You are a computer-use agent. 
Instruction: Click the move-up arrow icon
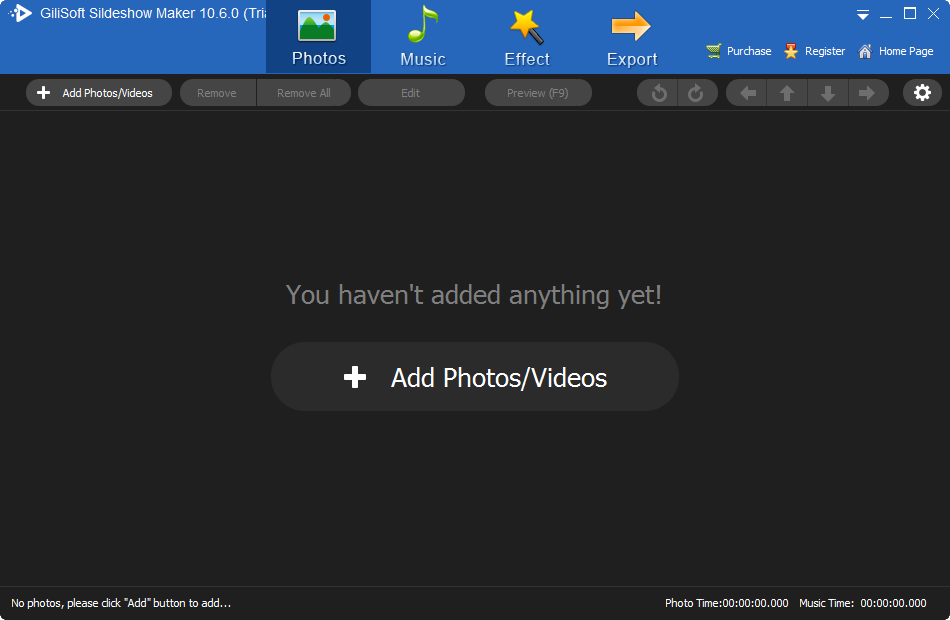pyautogui.click(x=786, y=92)
